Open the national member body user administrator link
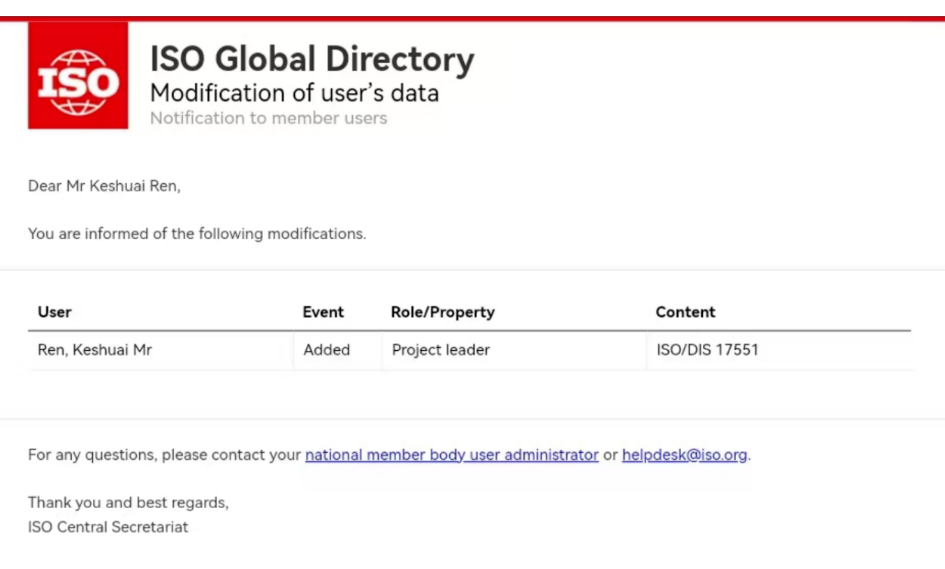Viewport: 945px width, 569px height. 451,455
